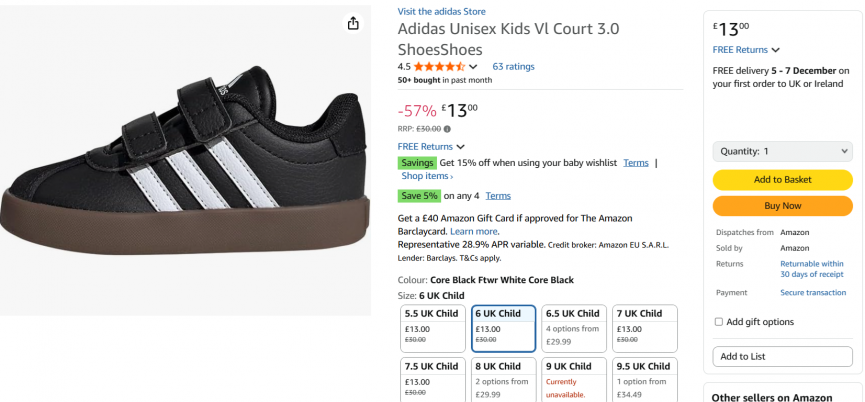Open Secure transaction payment link

tap(813, 293)
